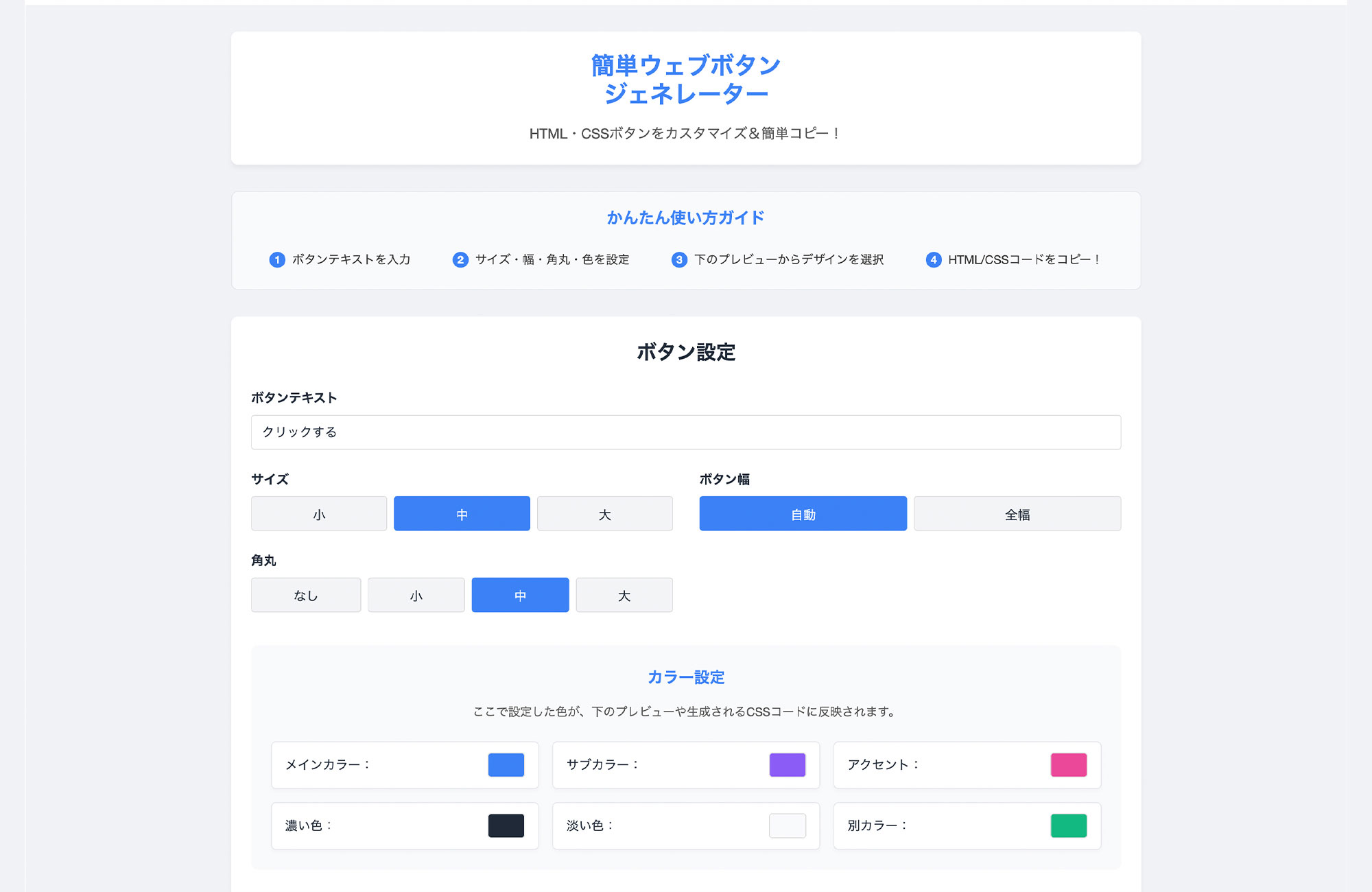Click the description ここで設定した色が…反映されます。

tap(686, 712)
